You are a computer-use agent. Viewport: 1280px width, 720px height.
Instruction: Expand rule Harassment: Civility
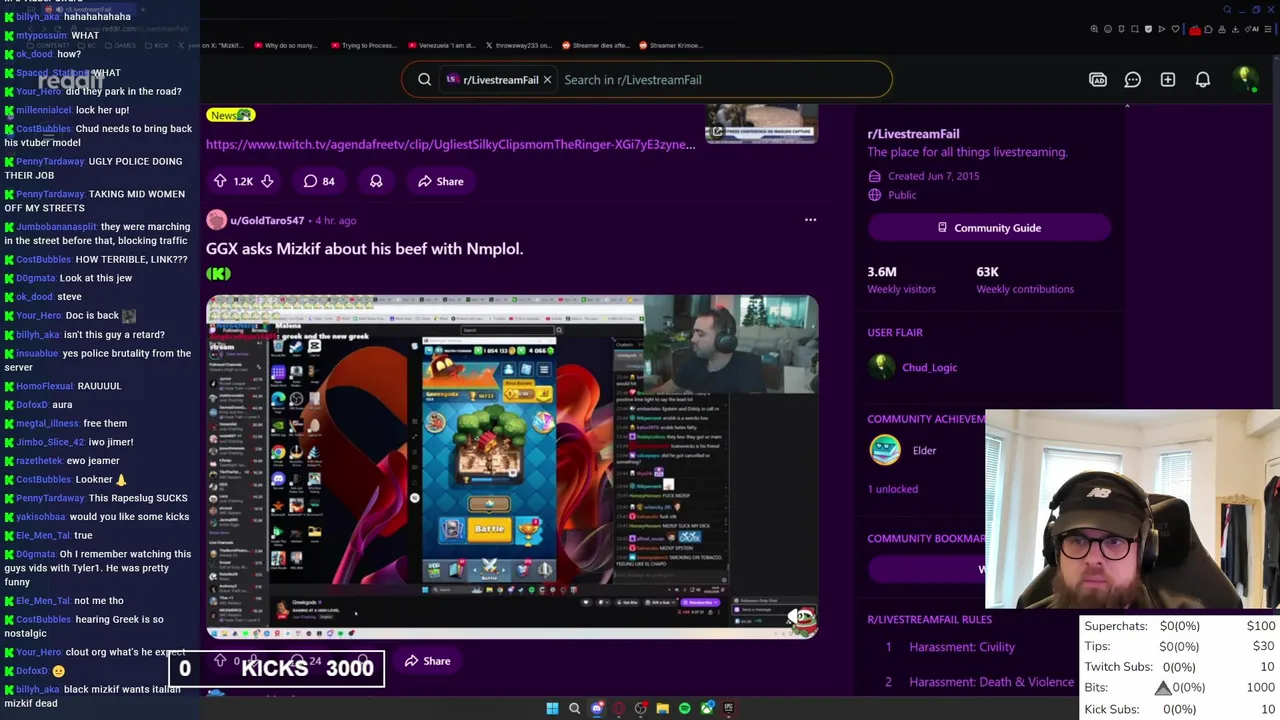(x=962, y=647)
